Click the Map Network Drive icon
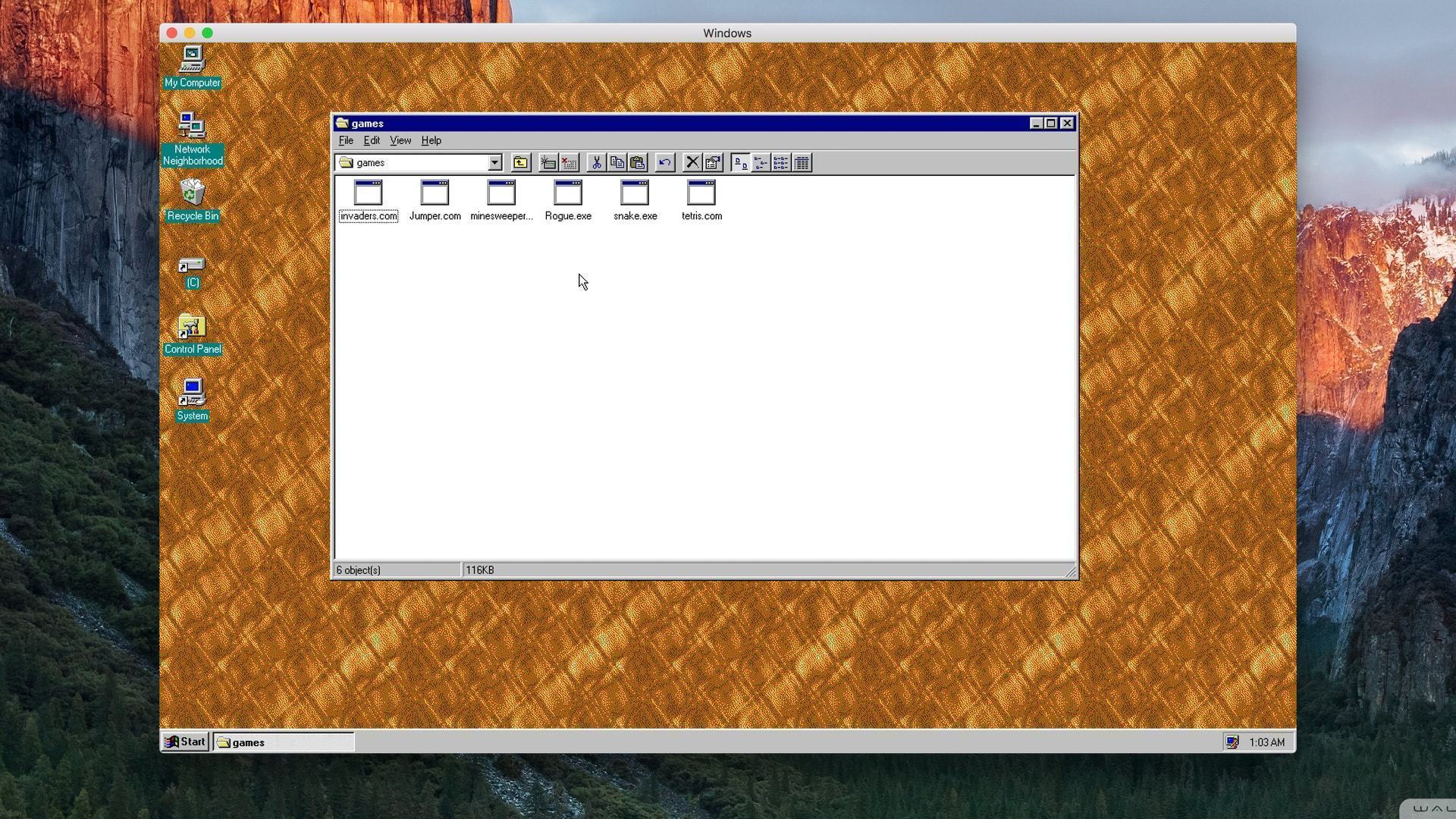The height and width of the screenshot is (819, 1456). (x=548, y=162)
